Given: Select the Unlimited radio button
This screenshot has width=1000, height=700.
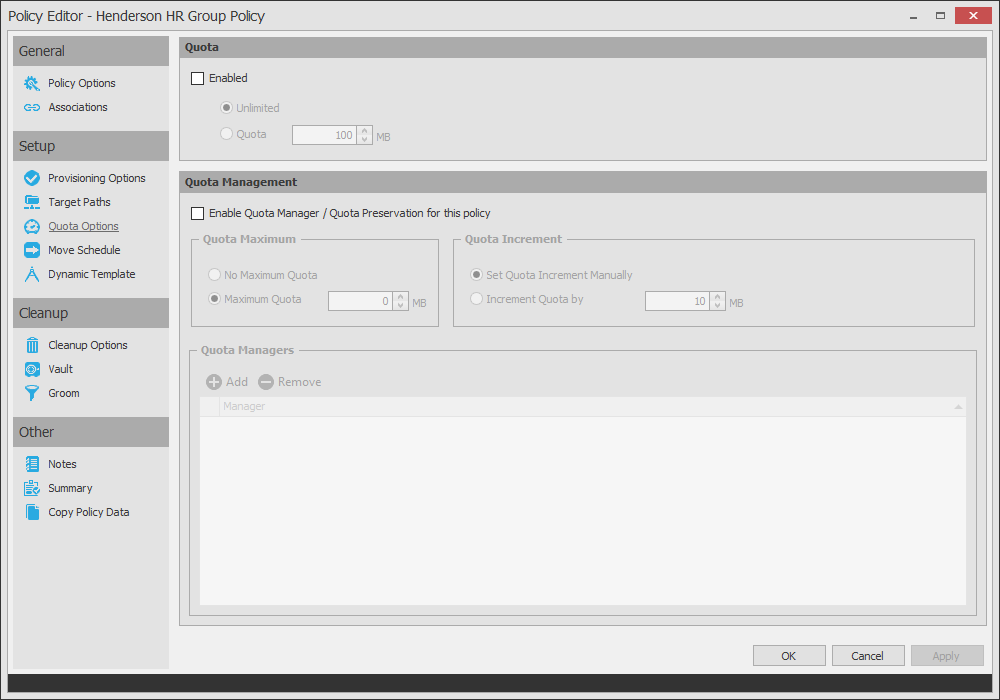Looking at the screenshot, I should pyautogui.click(x=226, y=108).
